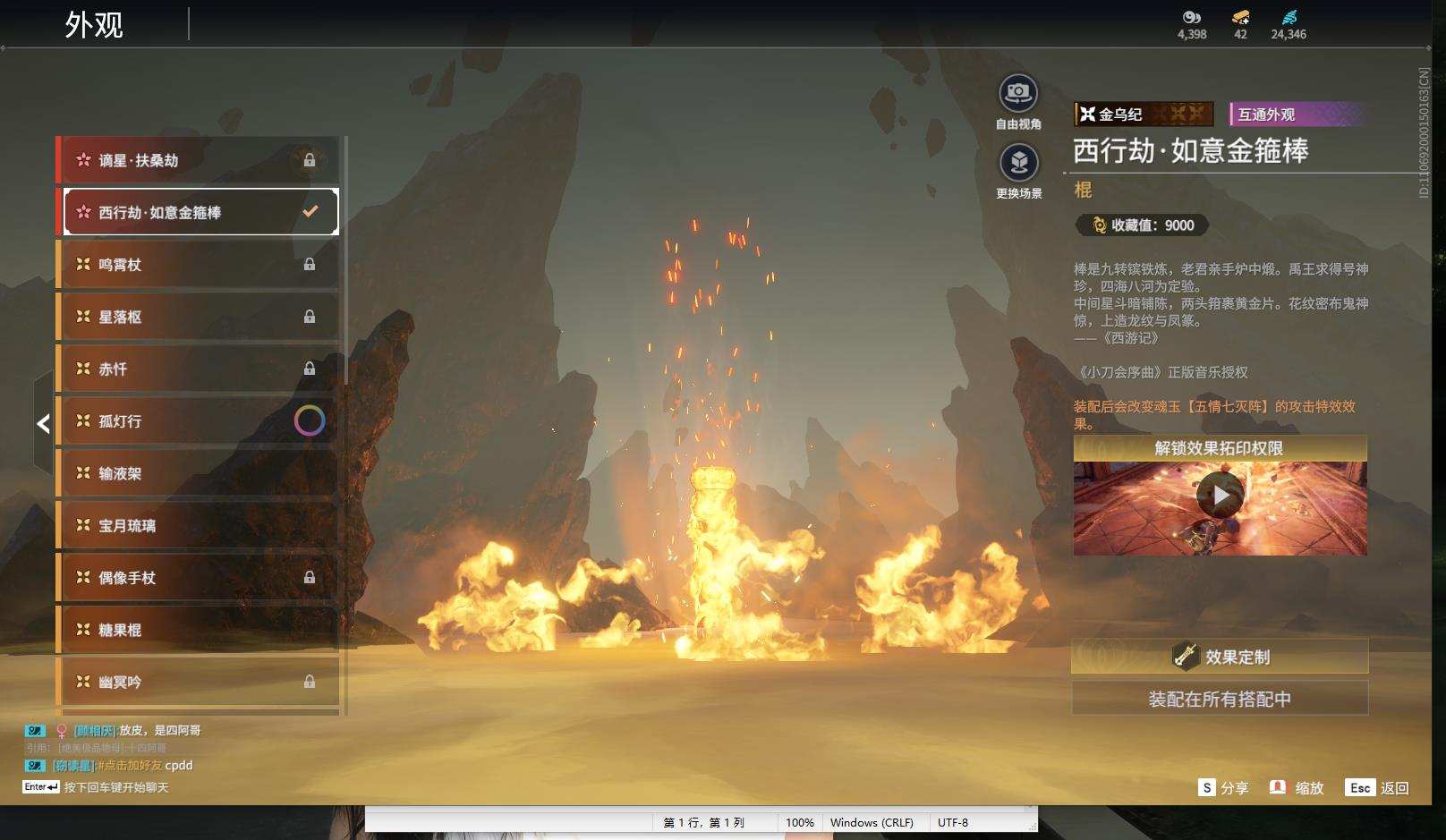Click chat channel badge before 放皮 message
1446x840 pixels.
click(35, 731)
